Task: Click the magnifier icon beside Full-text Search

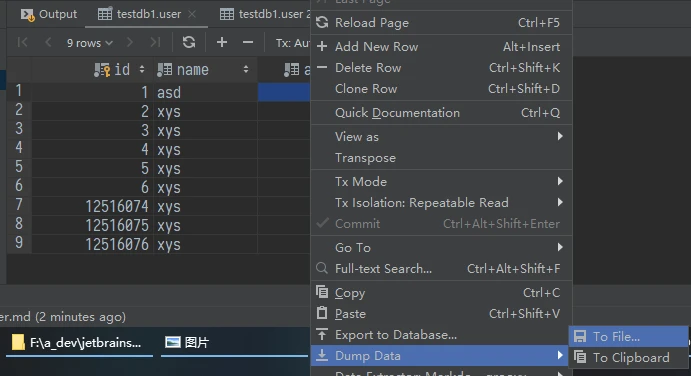Action: pyautogui.click(x=322, y=268)
